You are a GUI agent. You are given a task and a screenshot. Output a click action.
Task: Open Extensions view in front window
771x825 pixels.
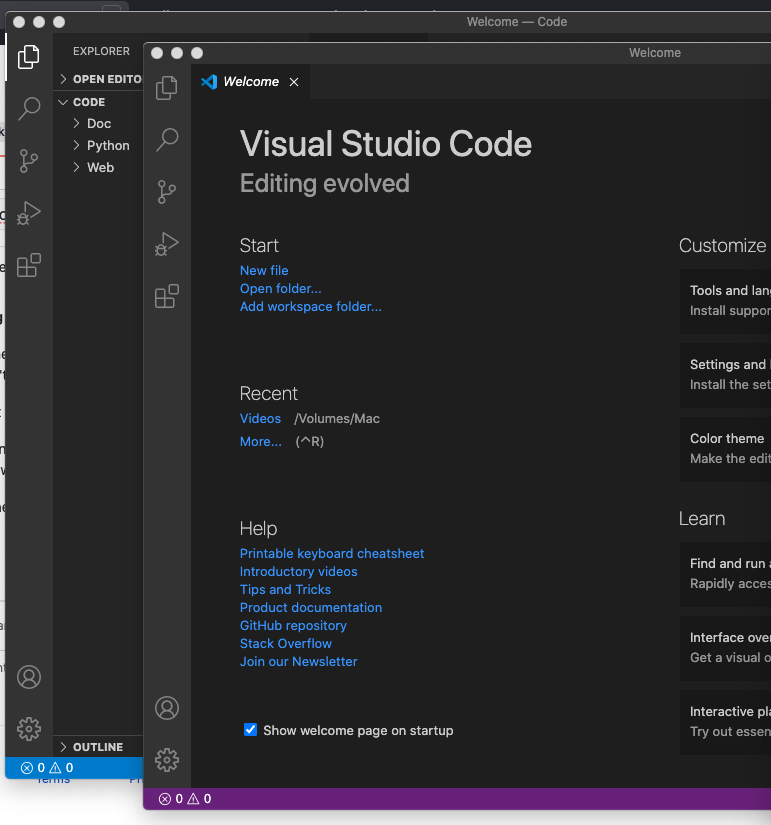[167, 296]
